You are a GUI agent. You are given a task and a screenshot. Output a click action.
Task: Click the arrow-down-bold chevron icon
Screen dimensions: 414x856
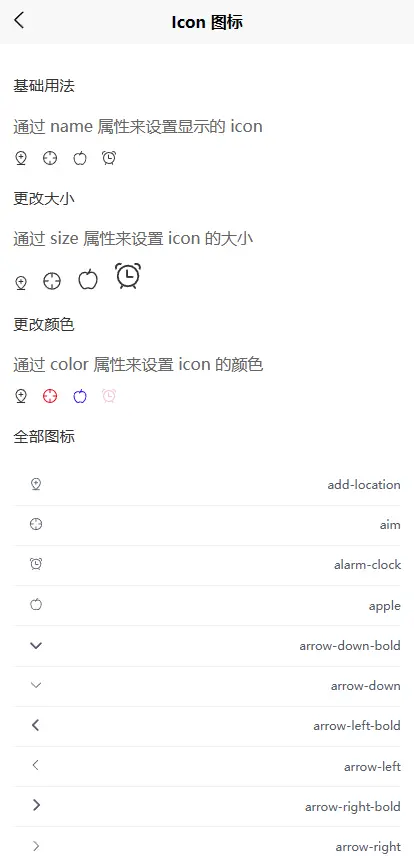(36, 646)
